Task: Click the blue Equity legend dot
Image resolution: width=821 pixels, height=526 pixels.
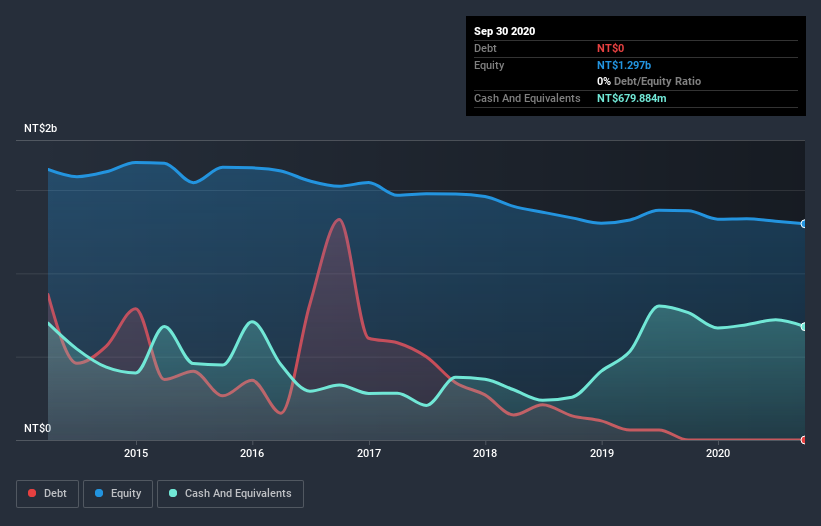Action: tap(99, 493)
